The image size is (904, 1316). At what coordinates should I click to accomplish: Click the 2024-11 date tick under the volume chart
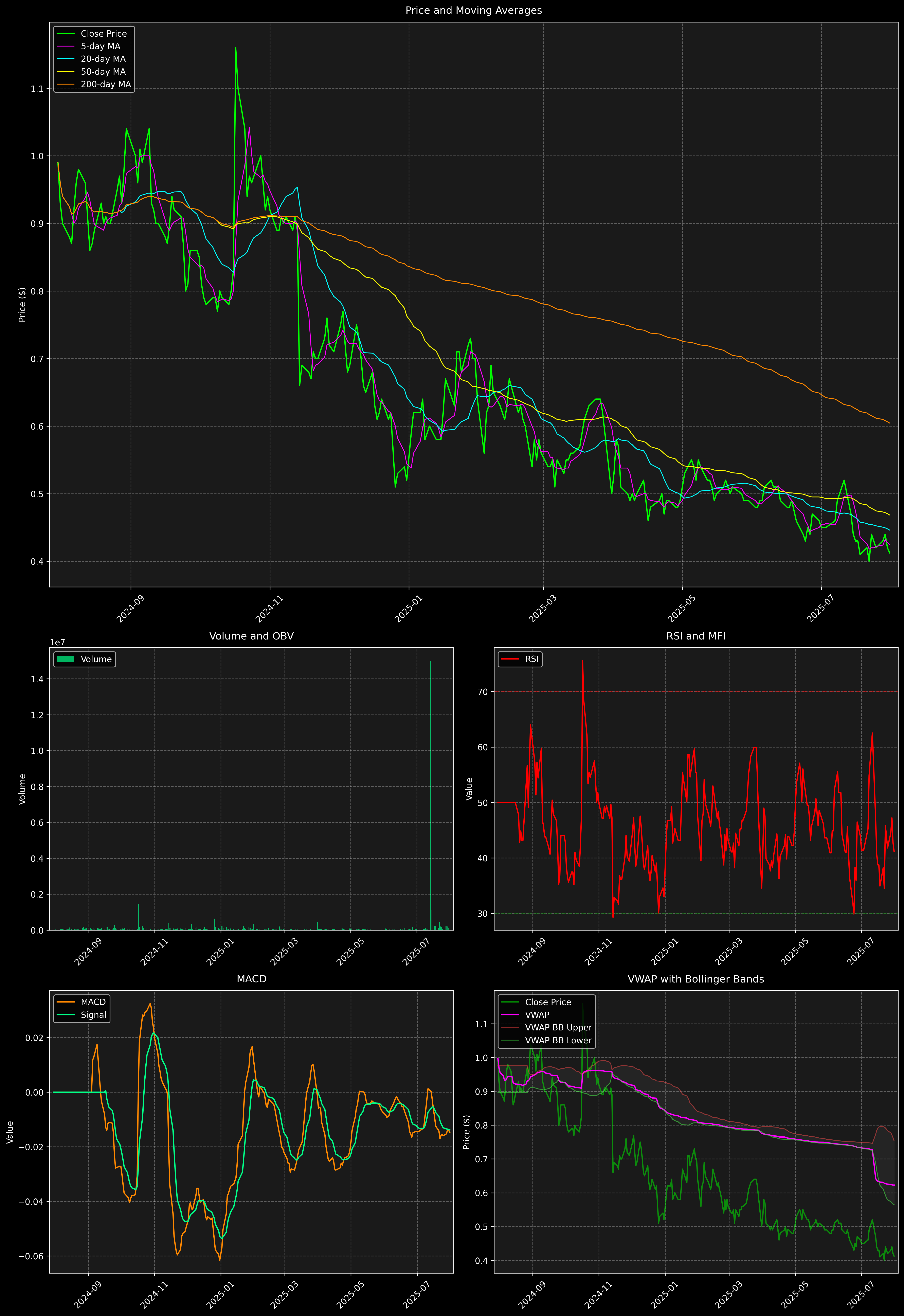click(154, 952)
